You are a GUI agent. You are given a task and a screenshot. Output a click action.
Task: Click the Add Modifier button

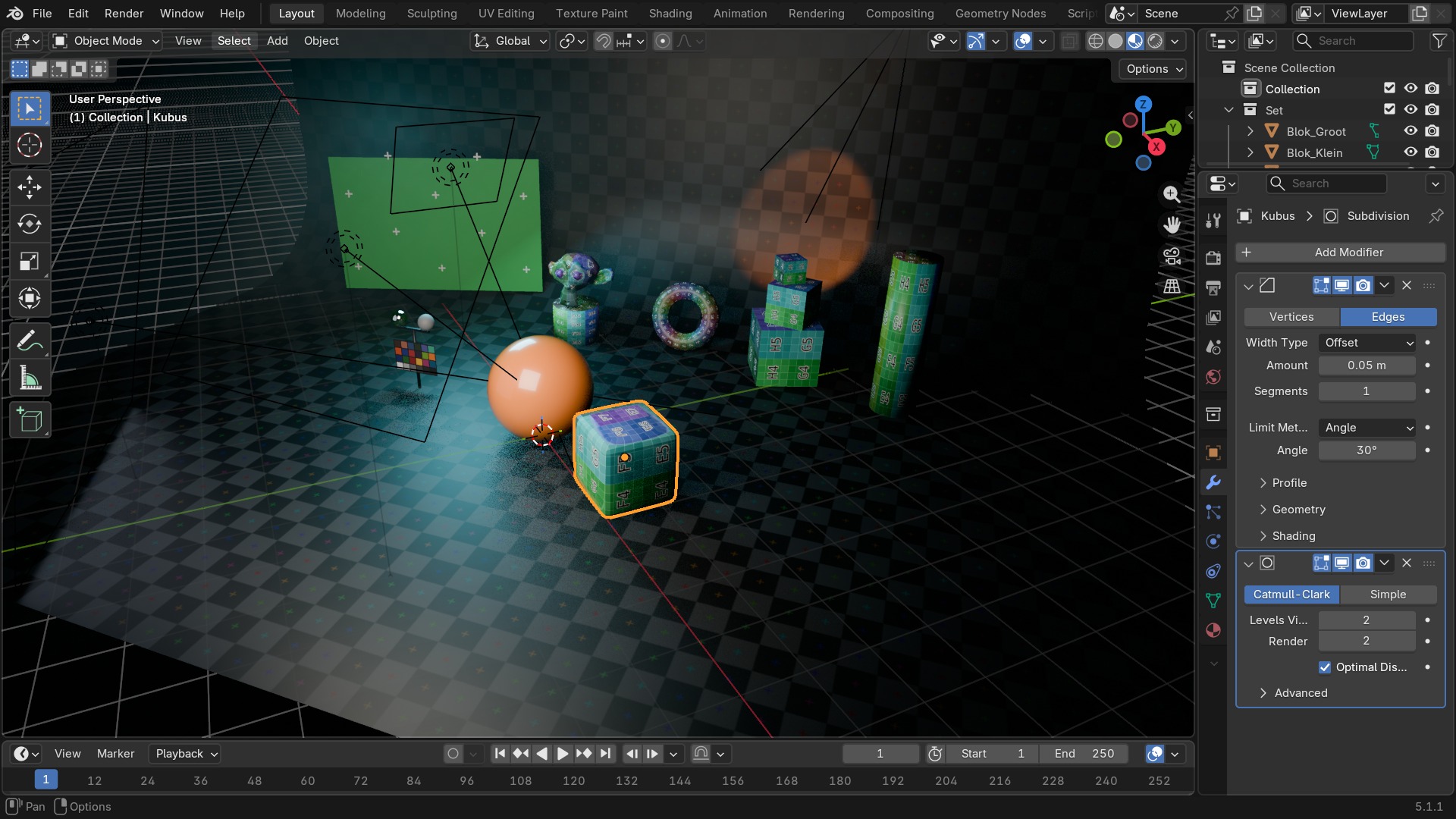(x=1340, y=253)
